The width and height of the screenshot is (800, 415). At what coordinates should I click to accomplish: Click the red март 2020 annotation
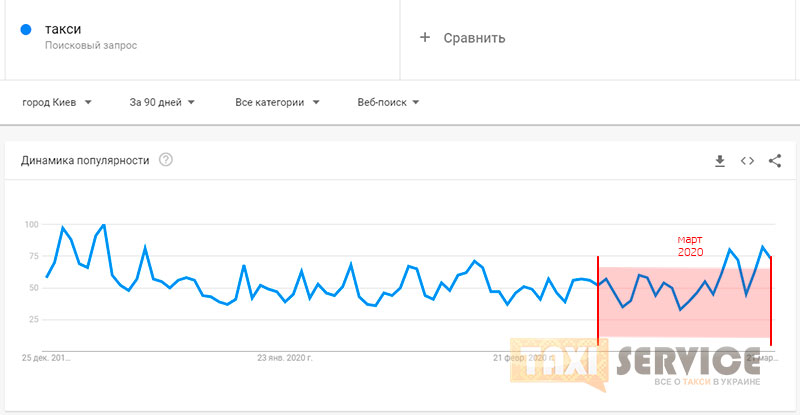tap(690, 246)
